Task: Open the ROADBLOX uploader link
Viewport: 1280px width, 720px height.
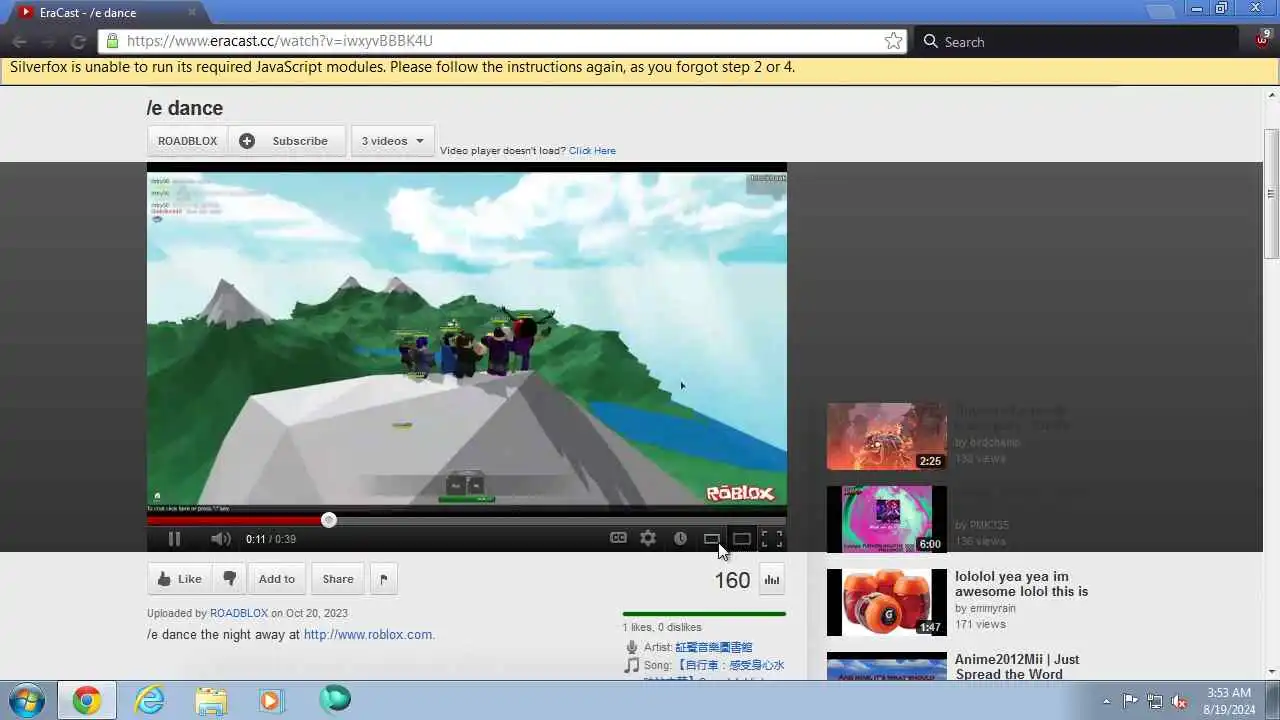Action: [x=239, y=613]
